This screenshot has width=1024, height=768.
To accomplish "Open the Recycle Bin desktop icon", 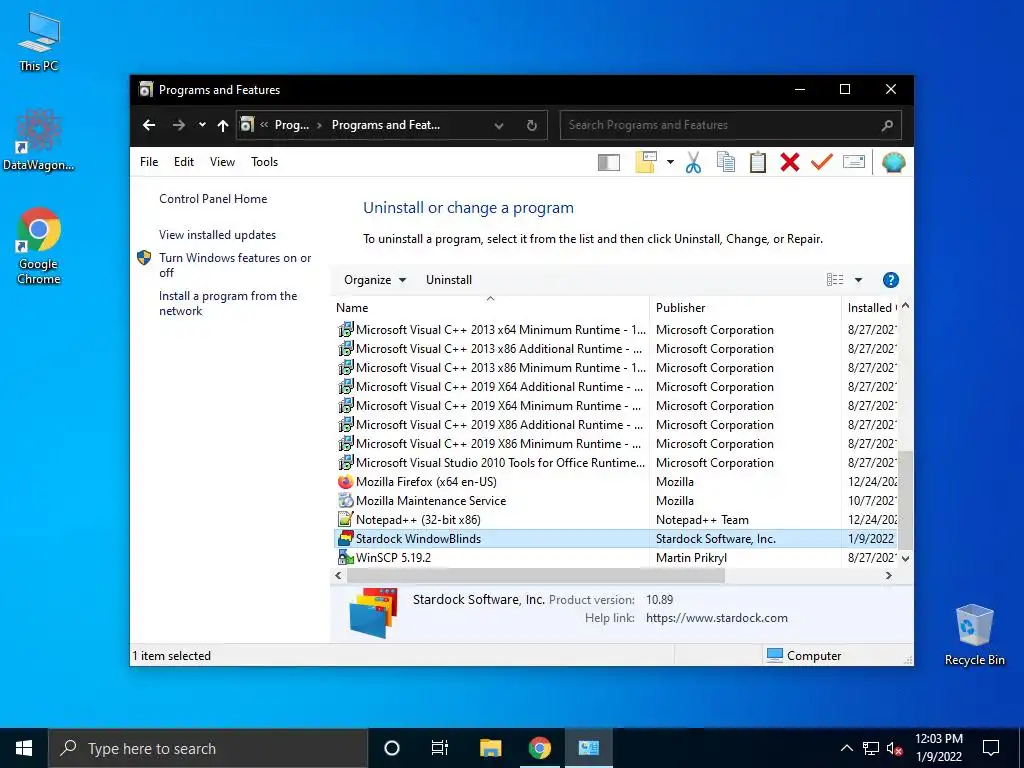I will (x=974, y=635).
